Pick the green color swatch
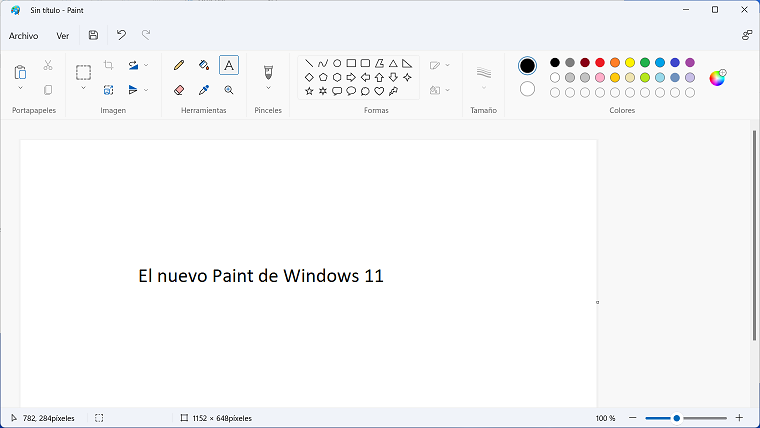This screenshot has width=760, height=428. pos(645,63)
